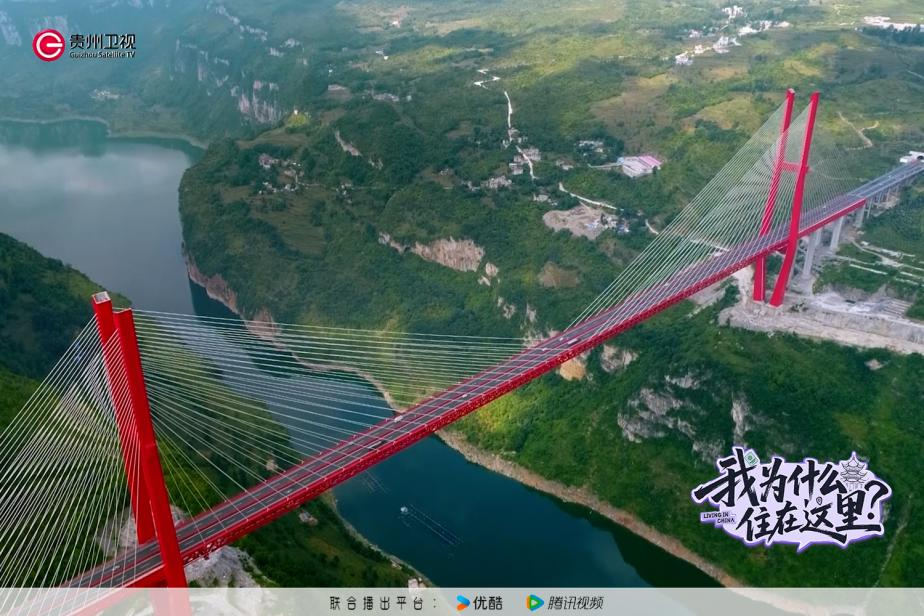Image resolution: width=924 pixels, height=616 pixels.
Task: Click the 贵州卫视 channel name text
Action: click(x=102, y=42)
